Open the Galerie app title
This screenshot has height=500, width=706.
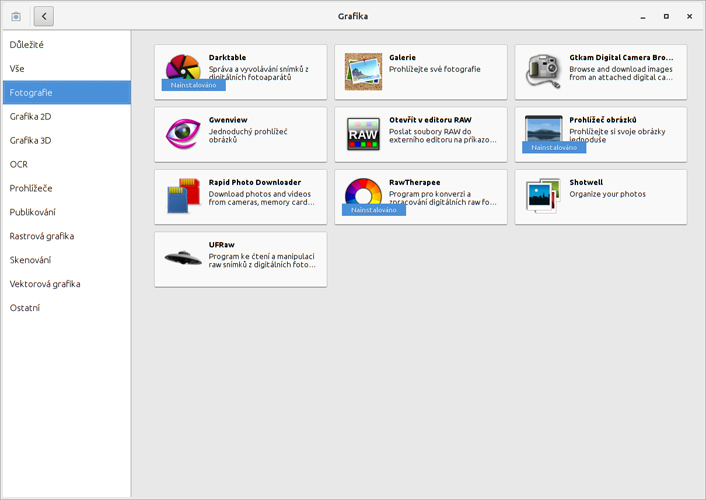[x=403, y=58]
